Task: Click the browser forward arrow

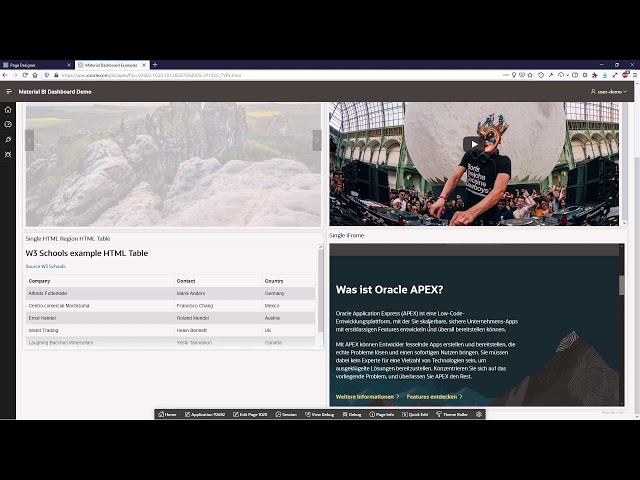Action: pyautogui.click(x=15, y=75)
